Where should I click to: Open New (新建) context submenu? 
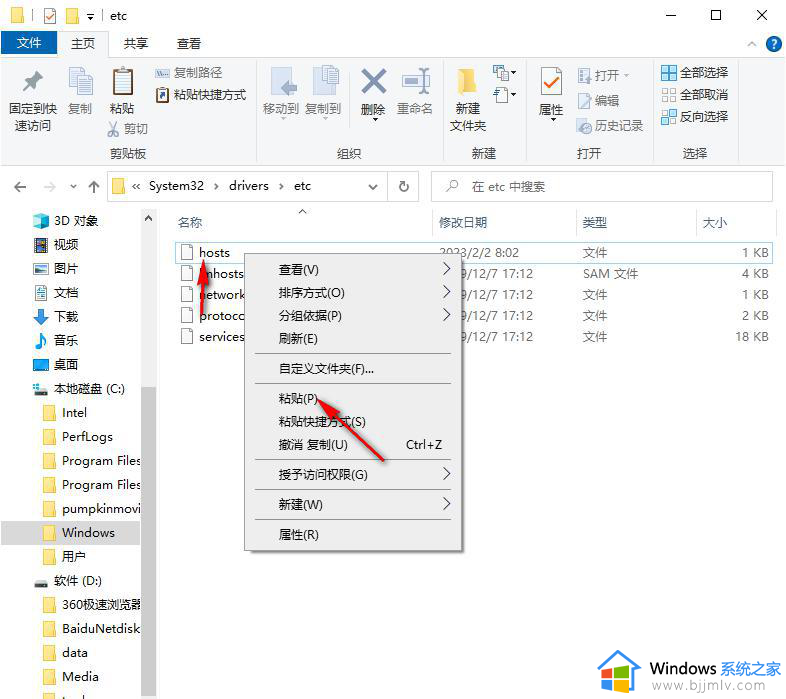353,504
